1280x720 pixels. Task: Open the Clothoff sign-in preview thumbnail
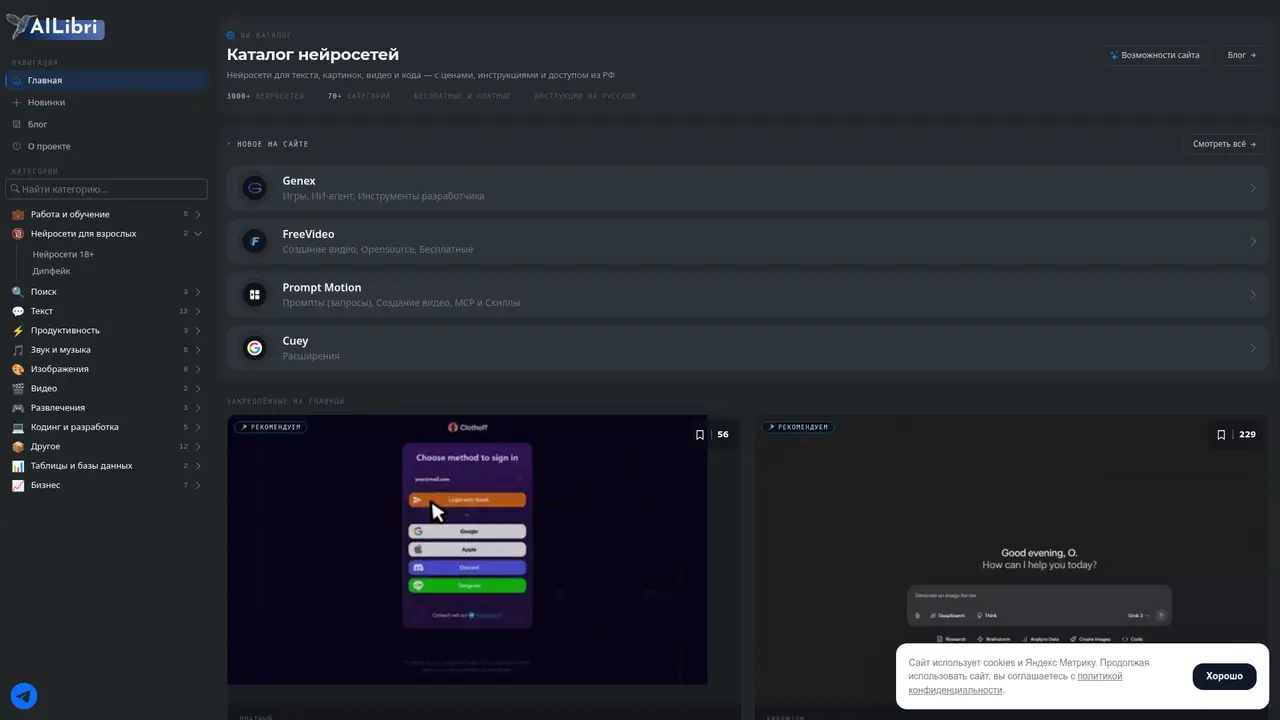(x=467, y=550)
